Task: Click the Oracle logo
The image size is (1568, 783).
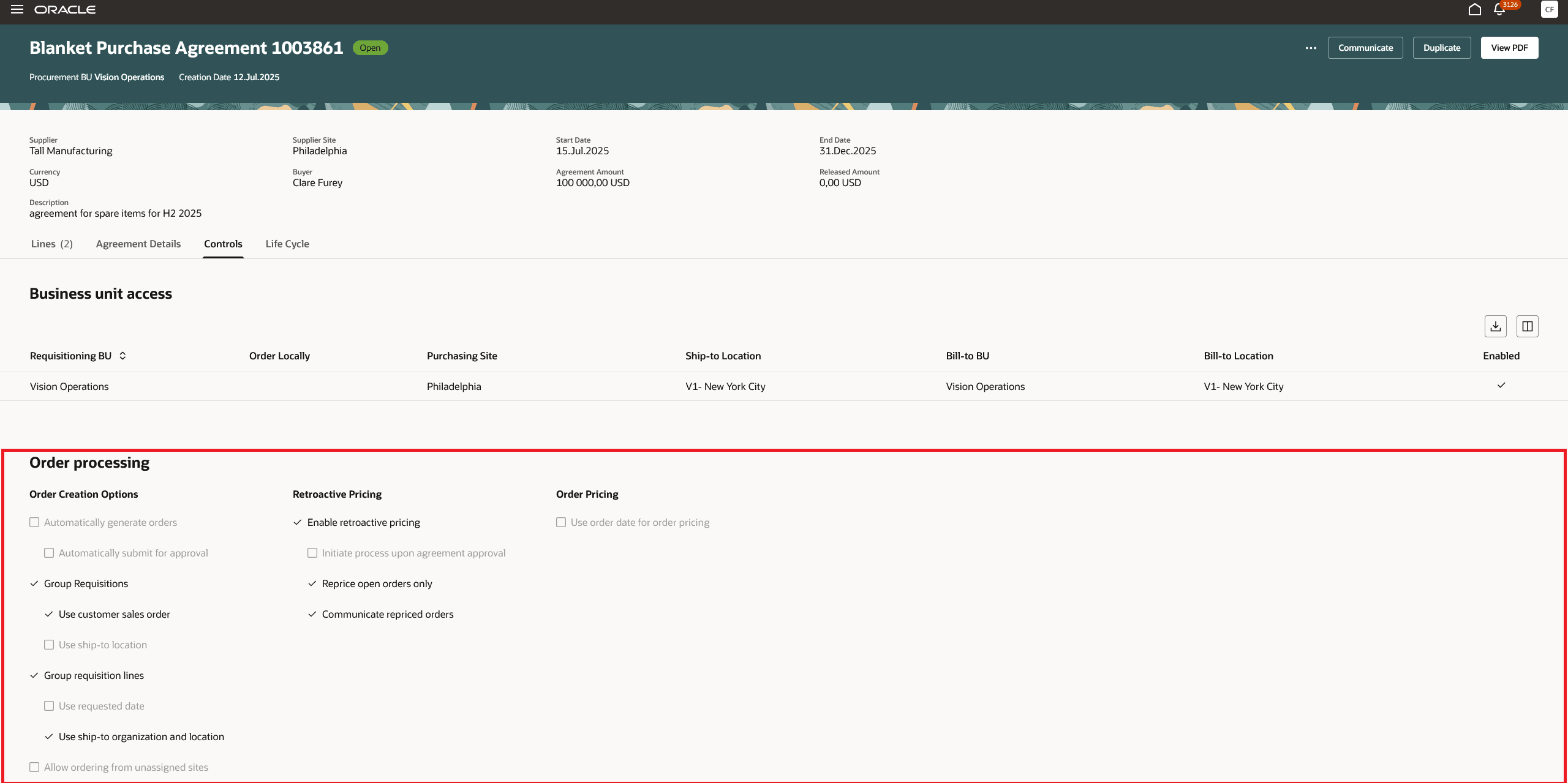Action: [65, 10]
